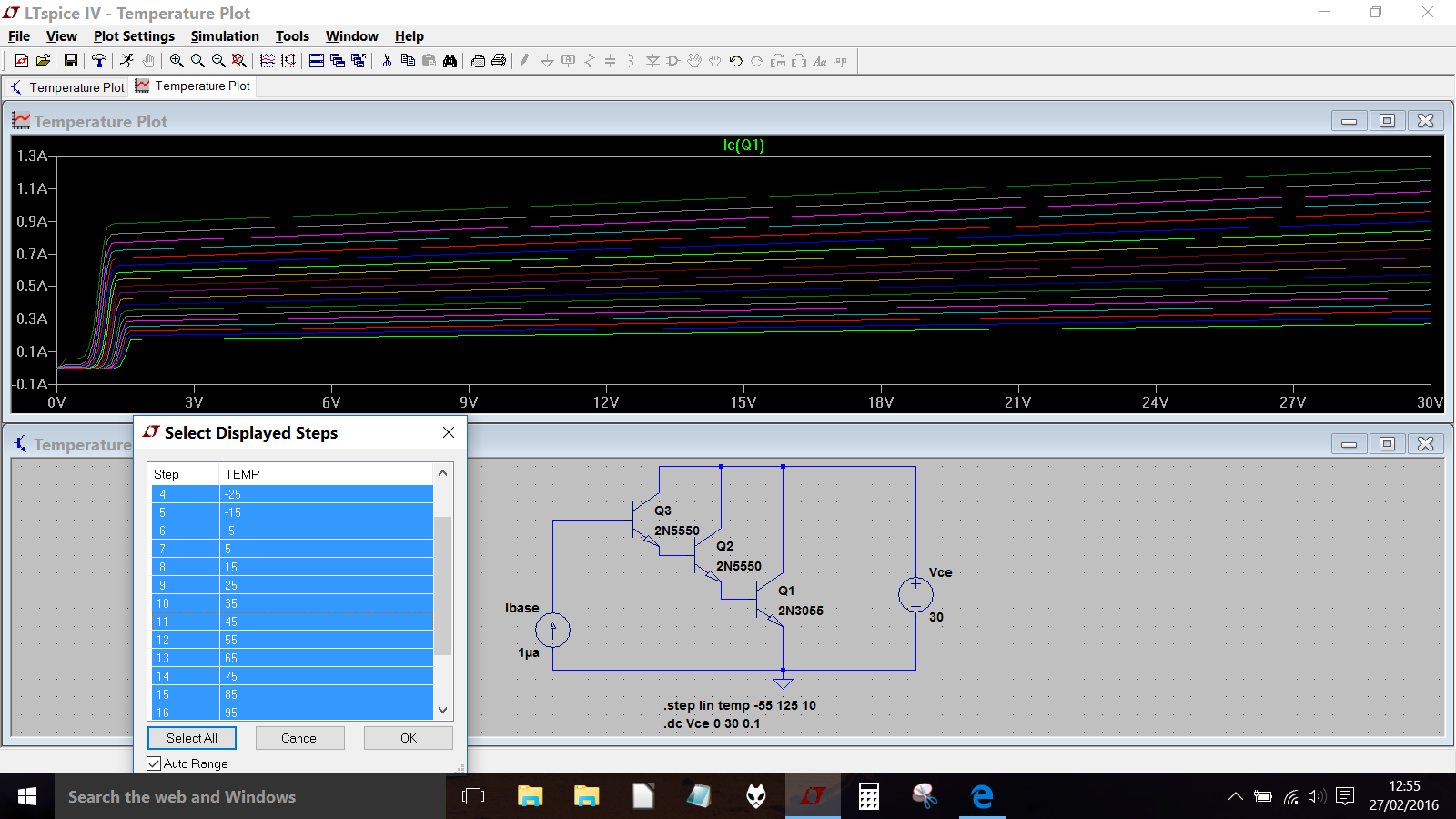Select step 12 with TEMP 55
1456x819 pixels.
coord(292,640)
